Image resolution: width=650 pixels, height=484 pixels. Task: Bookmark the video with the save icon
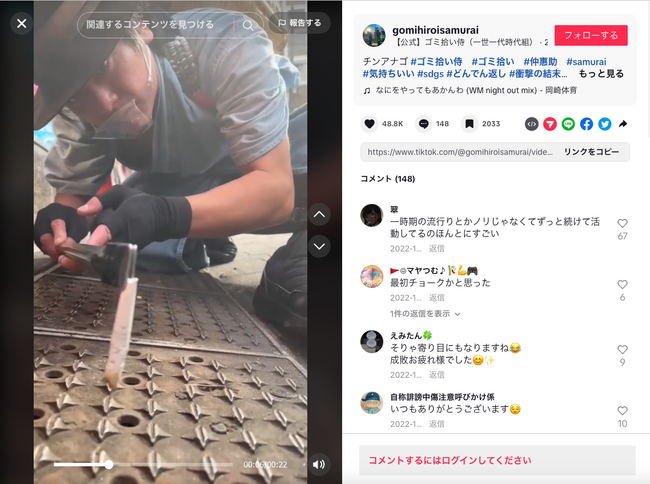(x=469, y=124)
